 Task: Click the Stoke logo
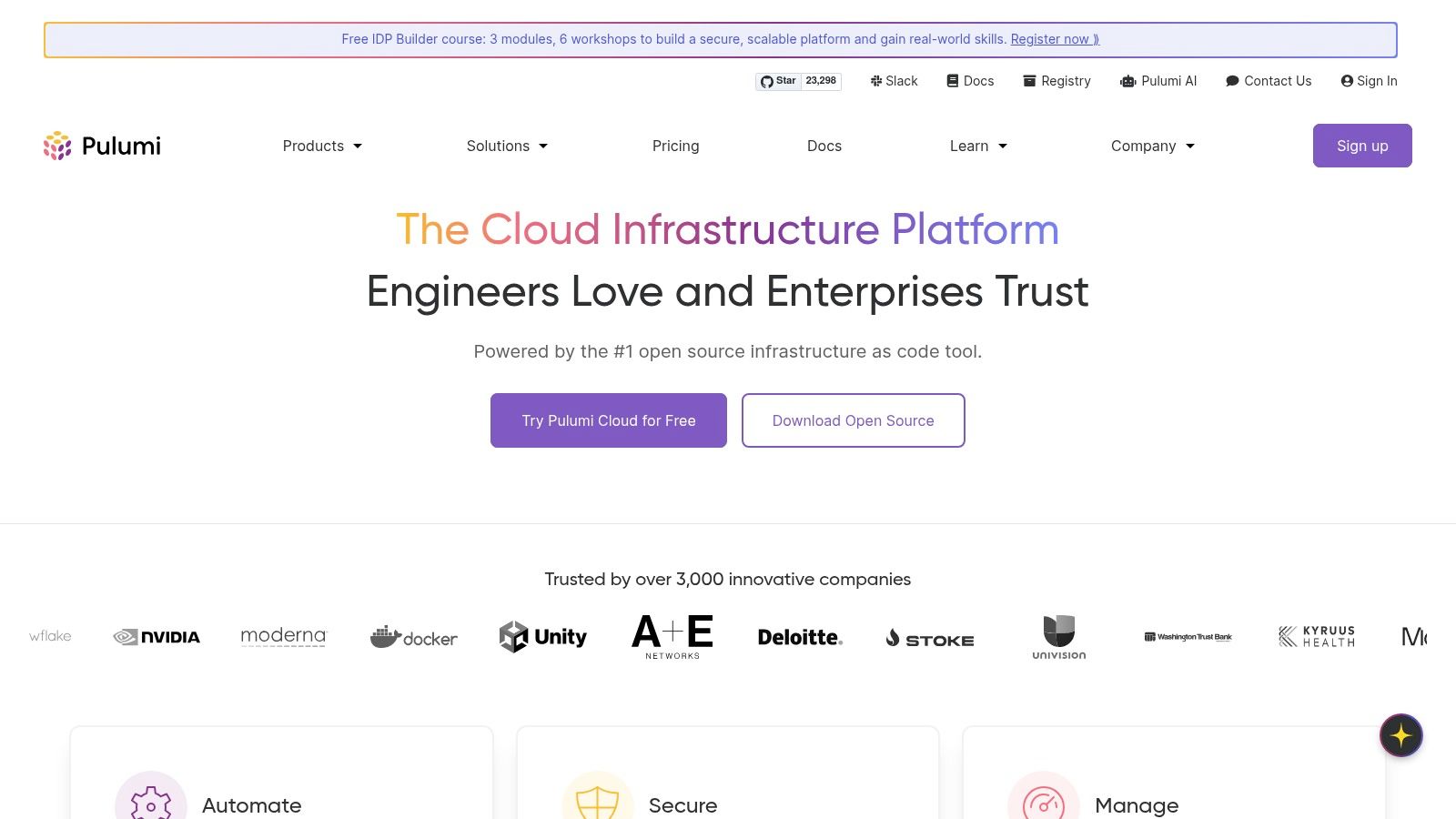930,639
